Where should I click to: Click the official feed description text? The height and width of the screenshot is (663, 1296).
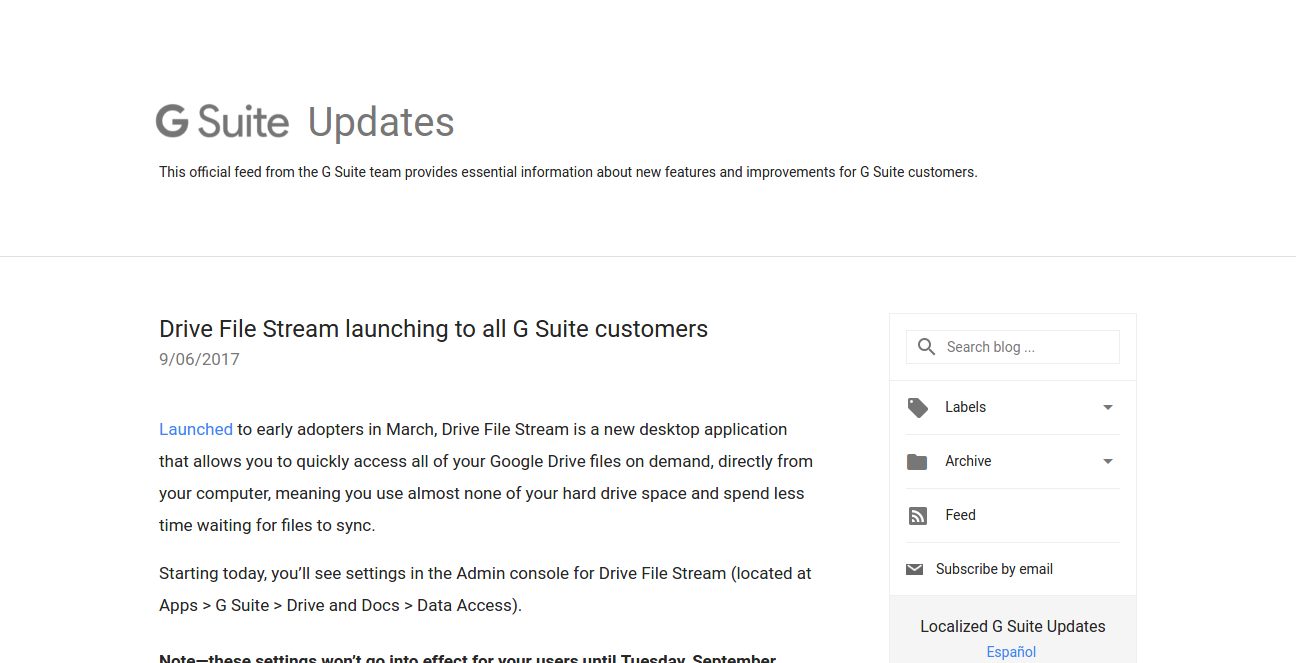568,172
